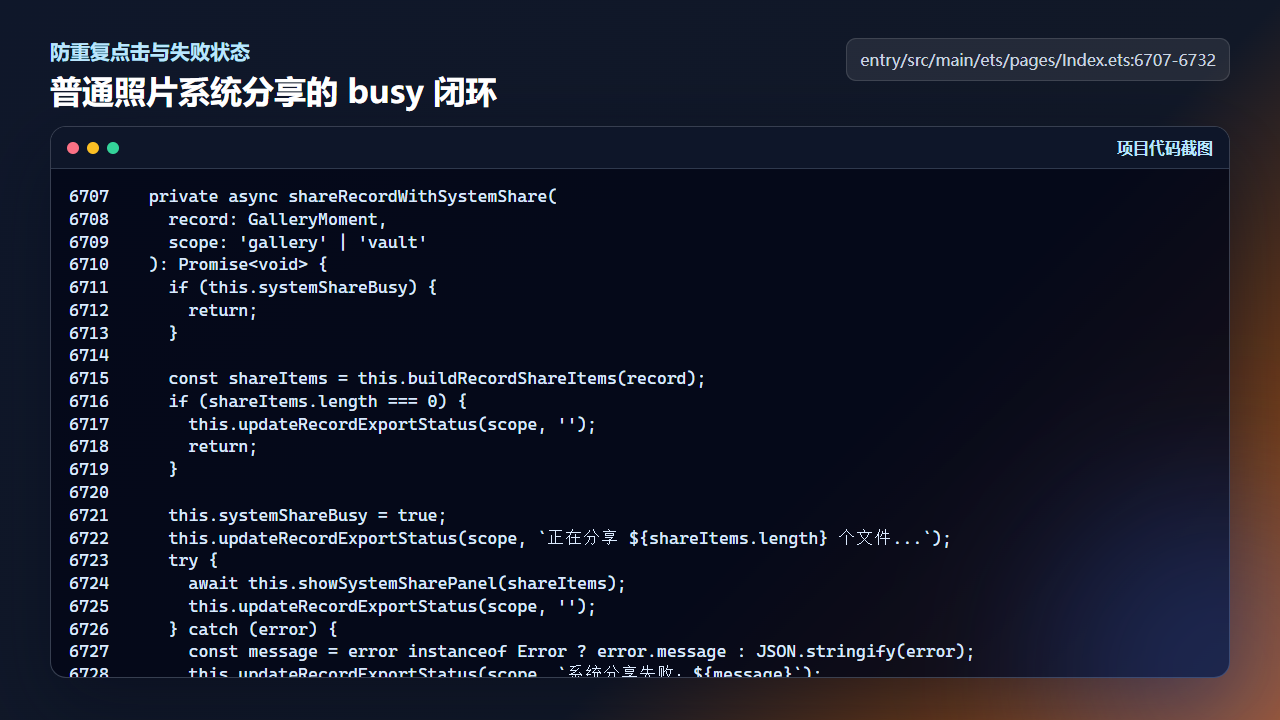This screenshot has height=720, width=1280.
Task: Click line 'try {'
Action: 193,560
